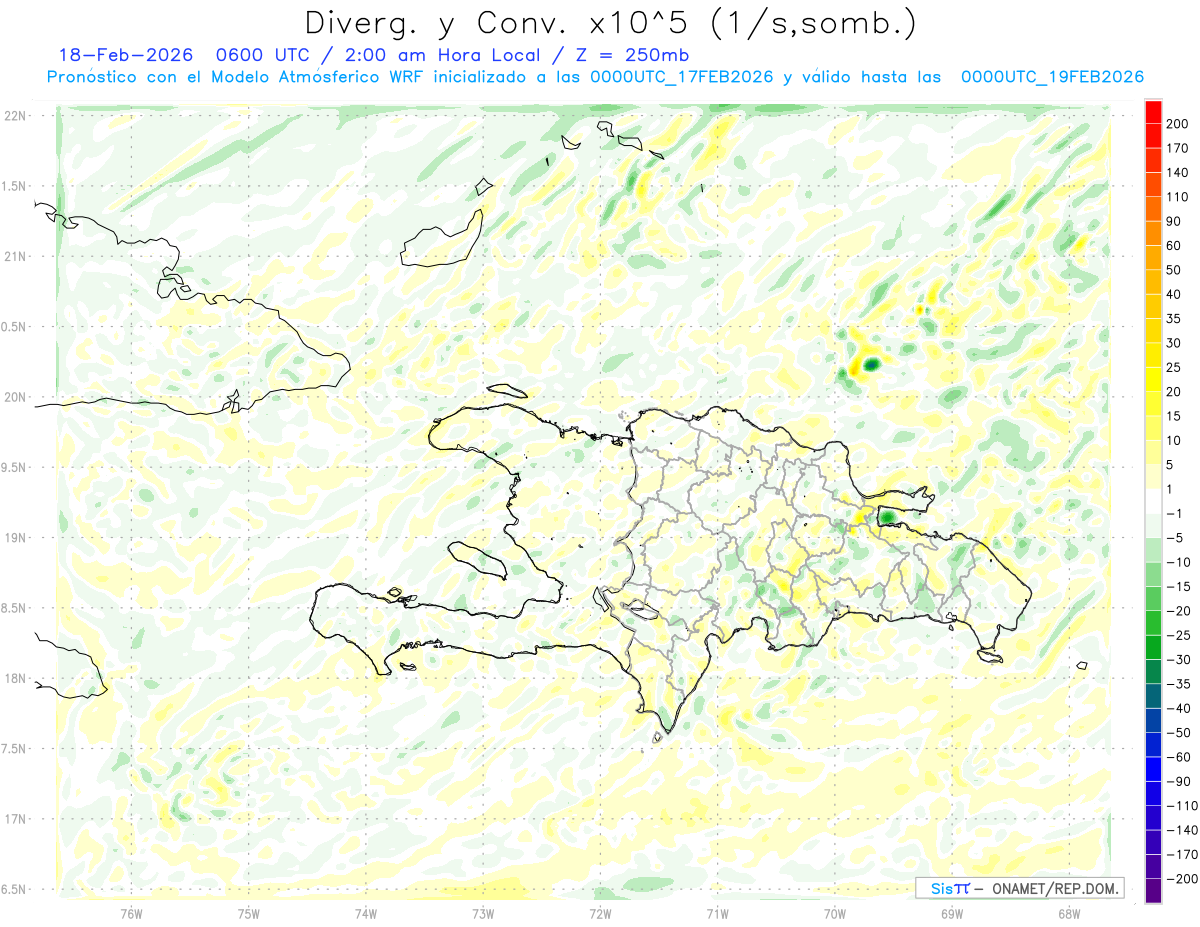Click the '-10' color bar value
Viewport: 1200px width, 927px height.
click(x=1178, y=562)
